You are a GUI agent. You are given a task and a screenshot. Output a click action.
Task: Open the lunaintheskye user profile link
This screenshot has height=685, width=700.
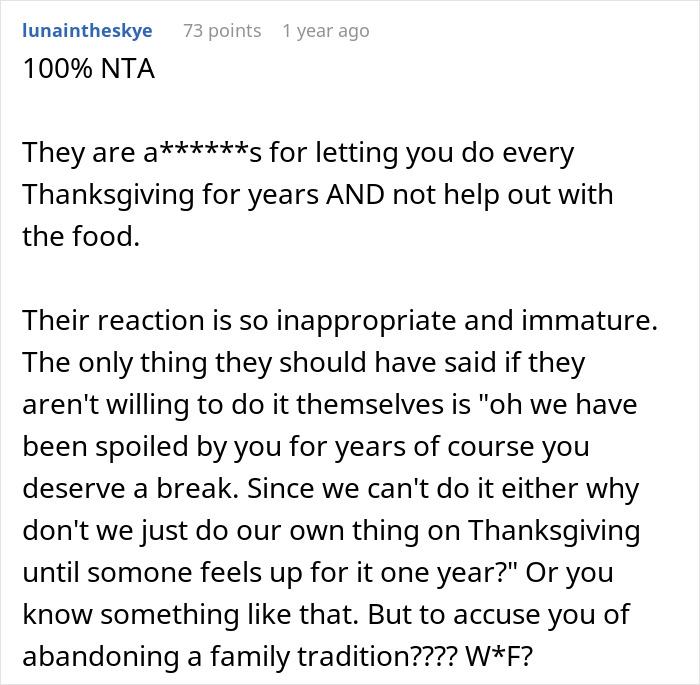tap(87, 31)
